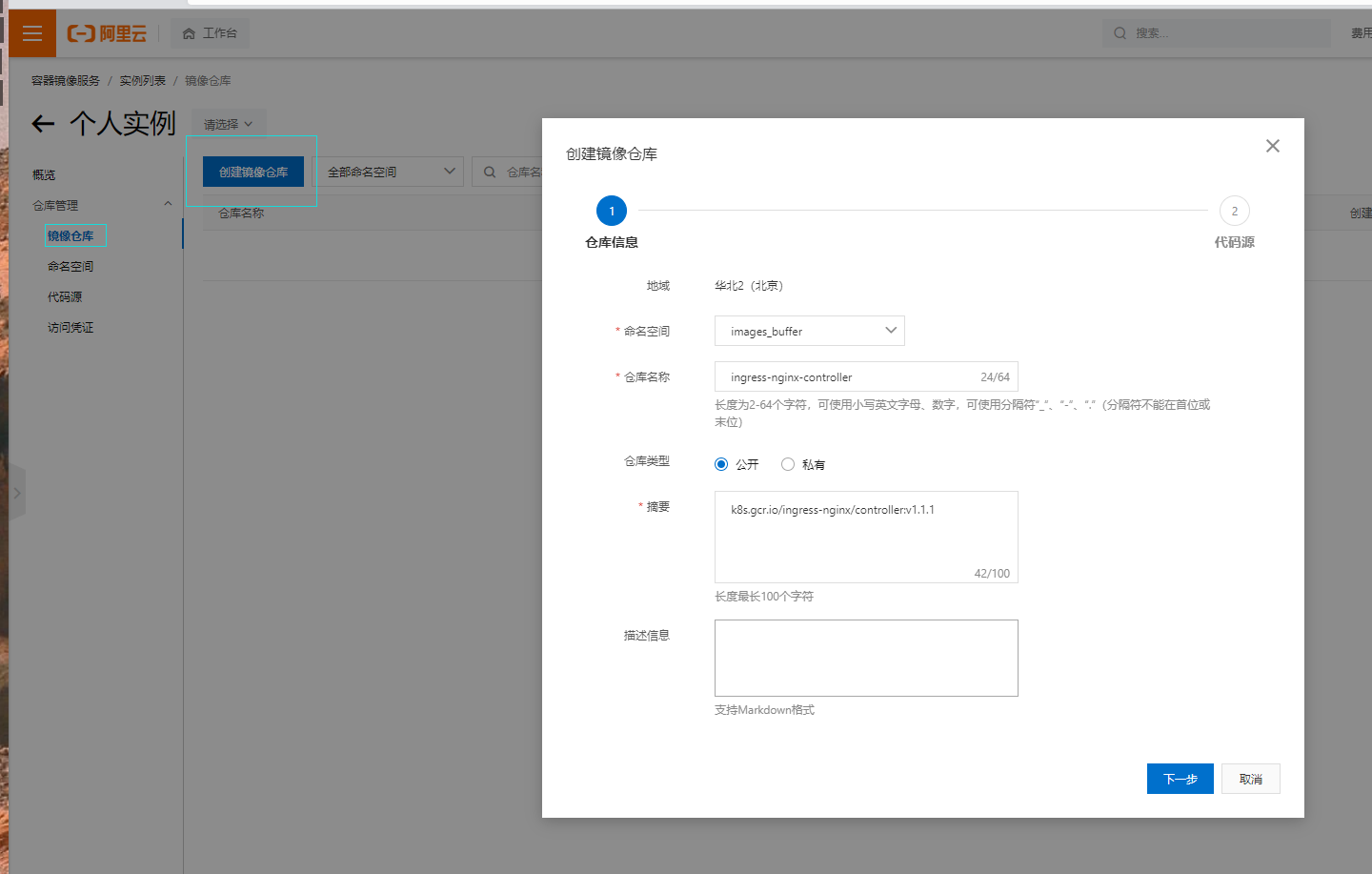The image size is (1372, 874).
Task: Close the 创建镜像仓库 dialog
Action: (x=1272, y=146)
